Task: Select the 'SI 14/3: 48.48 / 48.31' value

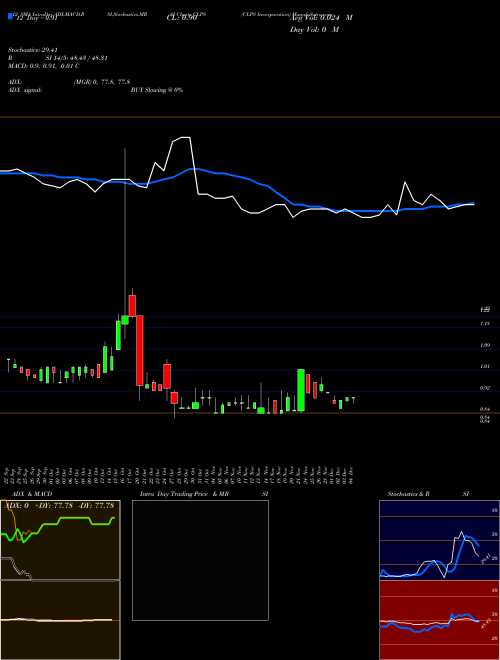Action: (x=77, y=58)
